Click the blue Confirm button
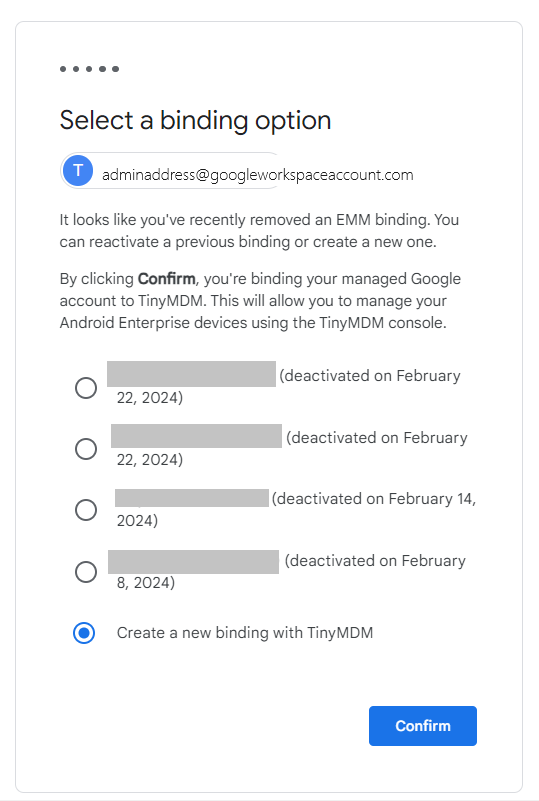The height and width of the screenshot is (801, 539). [x=423, y=726]
